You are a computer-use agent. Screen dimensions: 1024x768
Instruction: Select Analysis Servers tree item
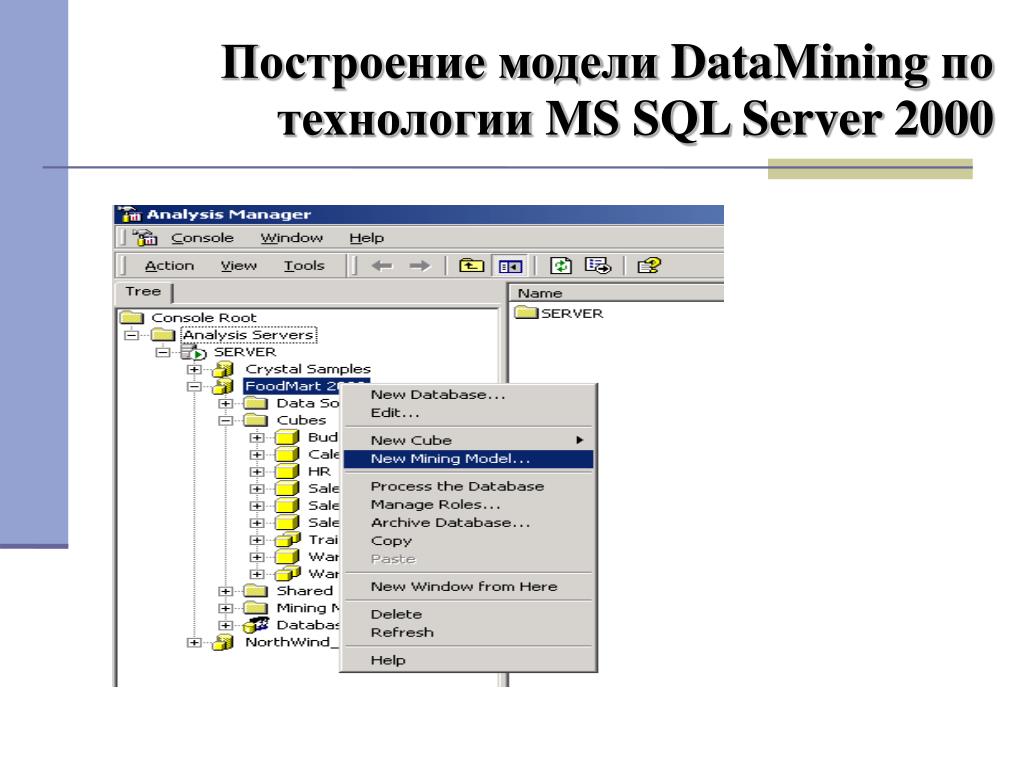pyautogui.click(x=248, y=335)
